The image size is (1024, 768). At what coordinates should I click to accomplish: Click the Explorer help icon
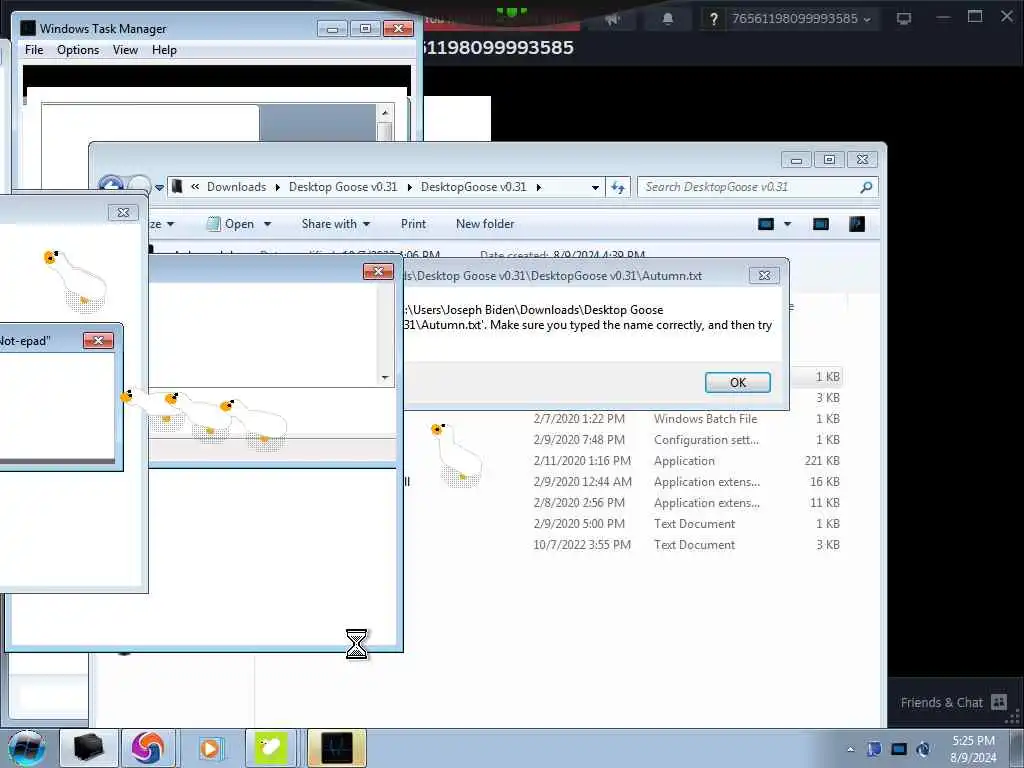[x=857, y=225]
